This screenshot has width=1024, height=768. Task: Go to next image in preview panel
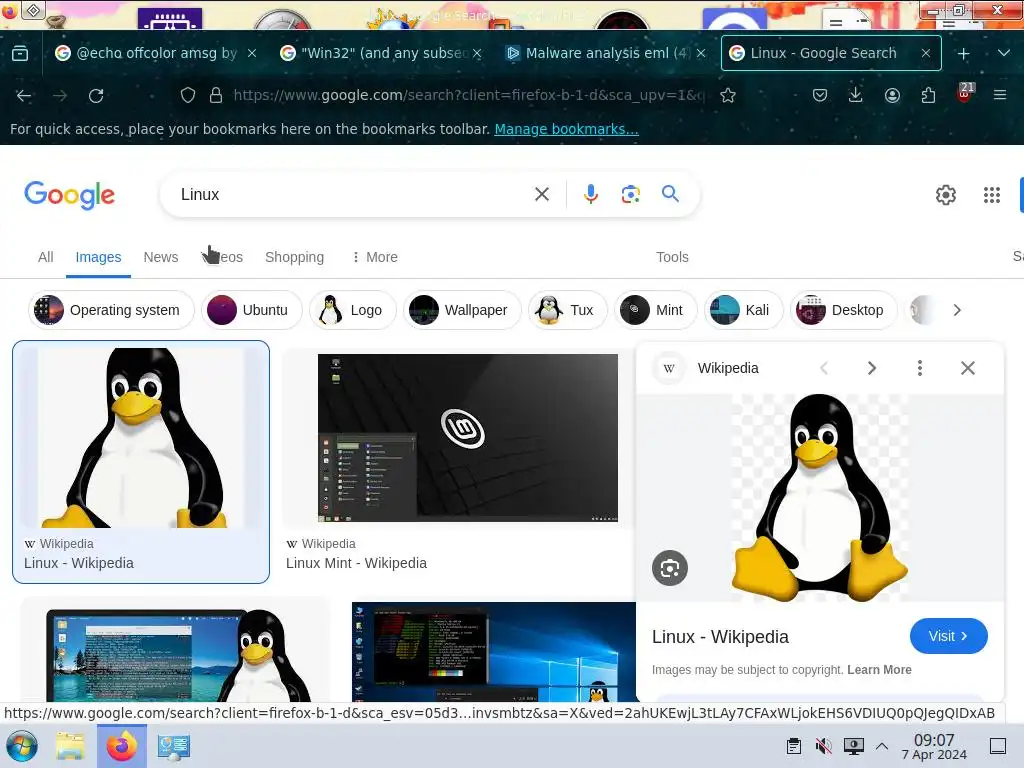(x=871, y=368)
